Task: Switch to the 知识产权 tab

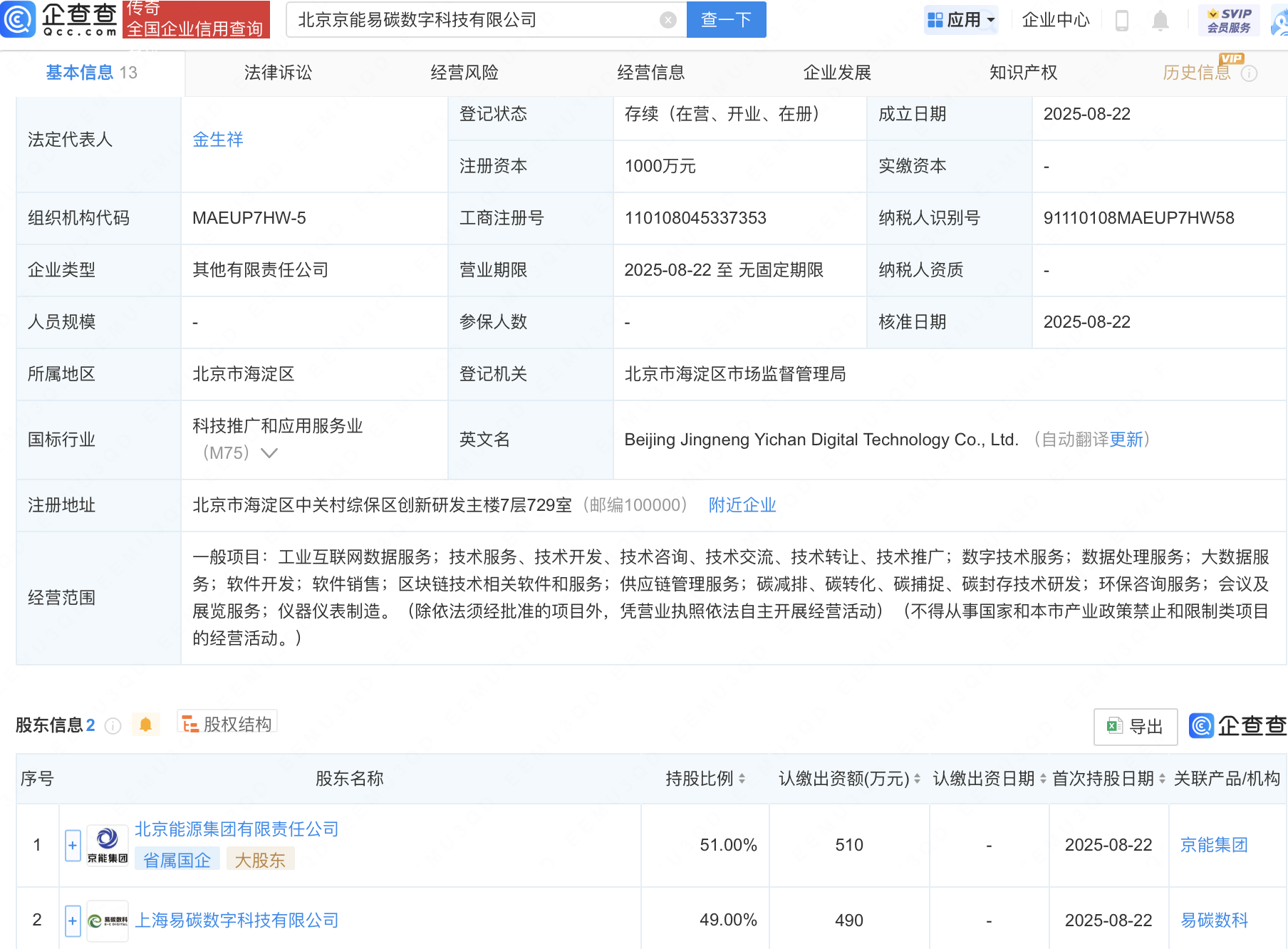Action: (1023, 73)
